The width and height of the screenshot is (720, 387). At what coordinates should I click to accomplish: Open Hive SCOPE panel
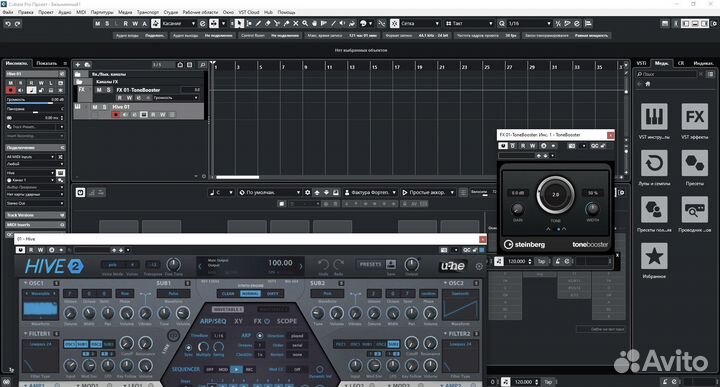(x=287, y=321)
